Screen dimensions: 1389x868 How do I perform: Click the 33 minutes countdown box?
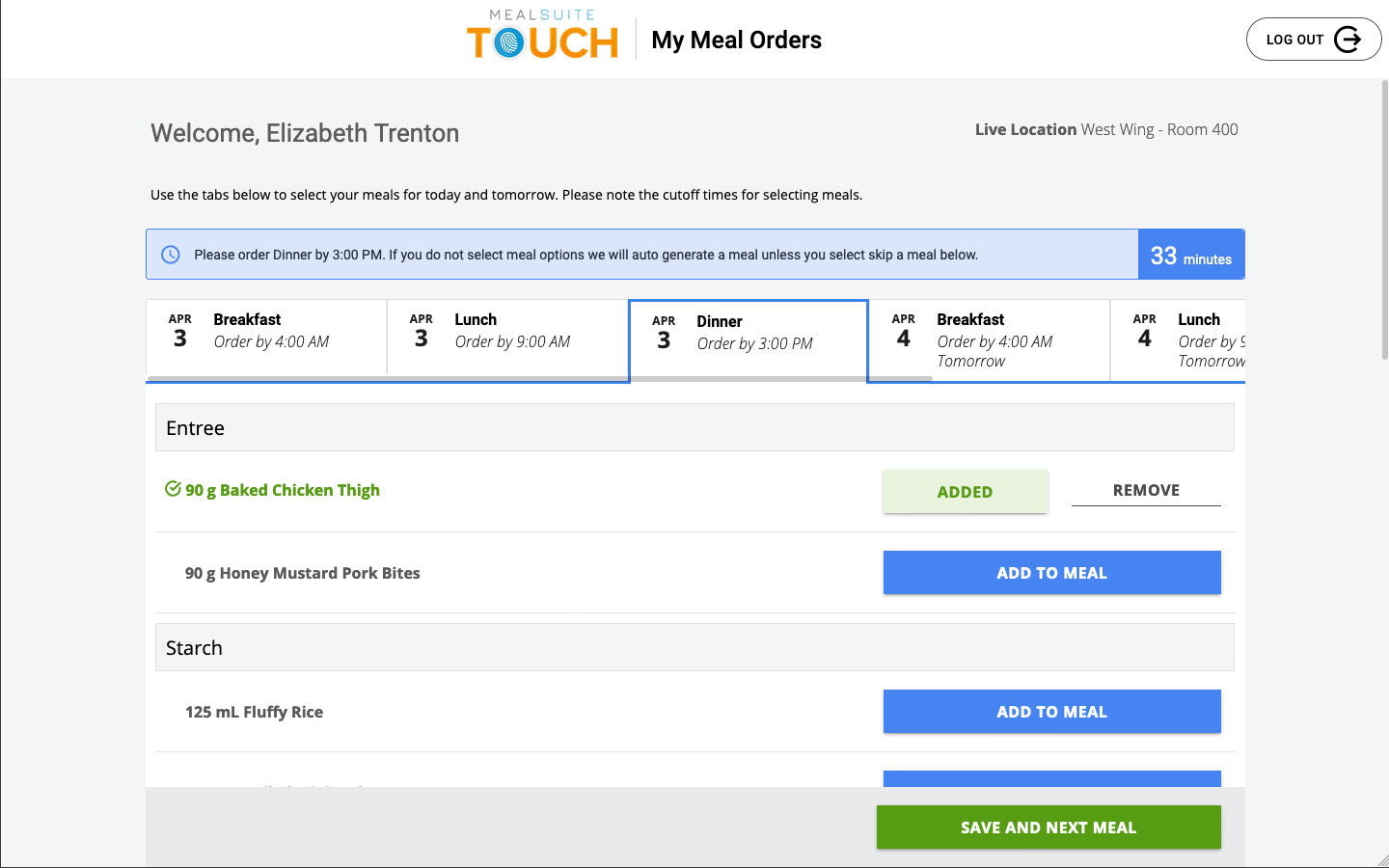tap(1191, 256)
